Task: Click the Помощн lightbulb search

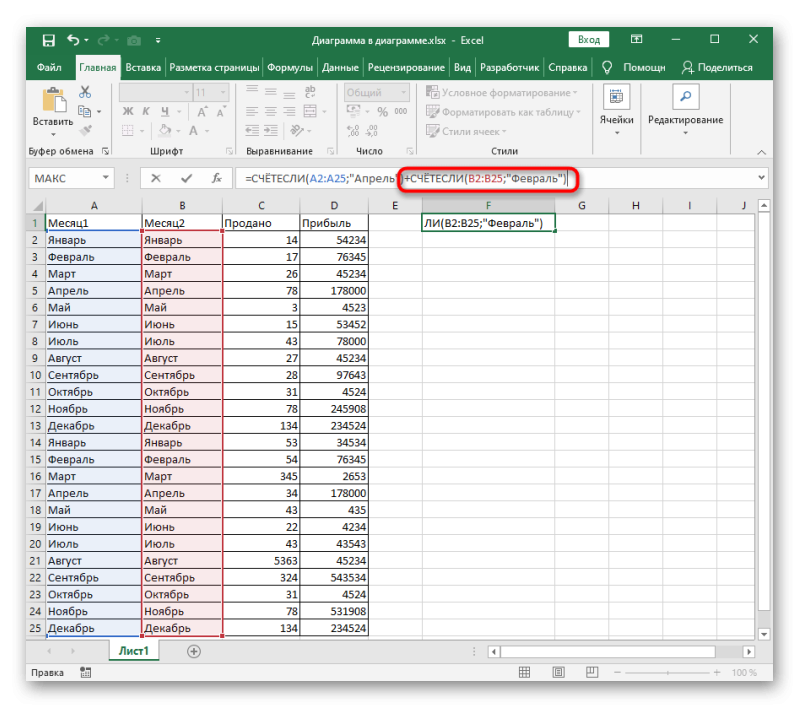Action: pyautogui.click(x=634, y=67)
